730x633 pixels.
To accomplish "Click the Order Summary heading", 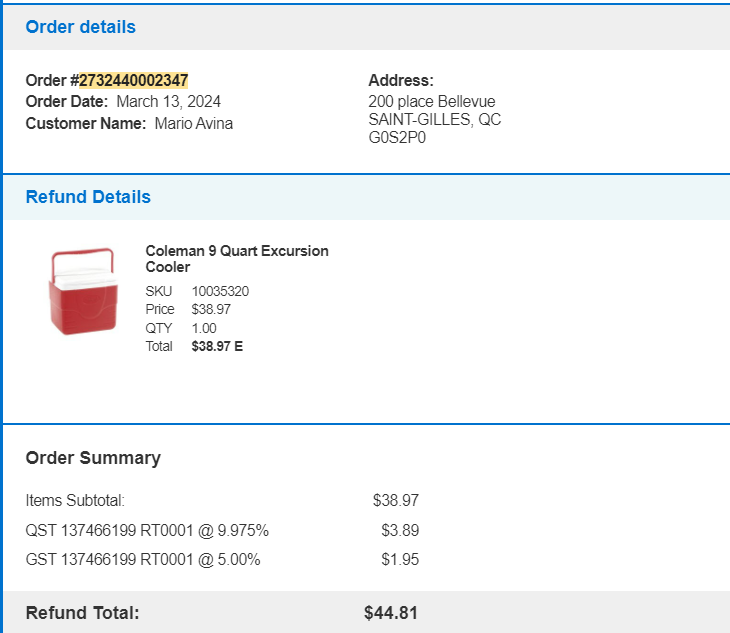I will (x=93, y=458).
